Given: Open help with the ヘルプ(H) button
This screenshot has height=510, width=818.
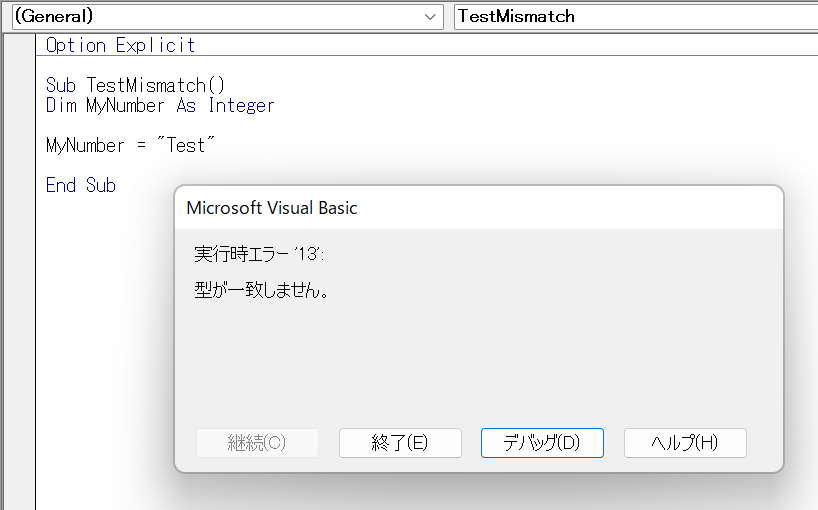Looking at the screenshot, I should (x=685, y=443).
